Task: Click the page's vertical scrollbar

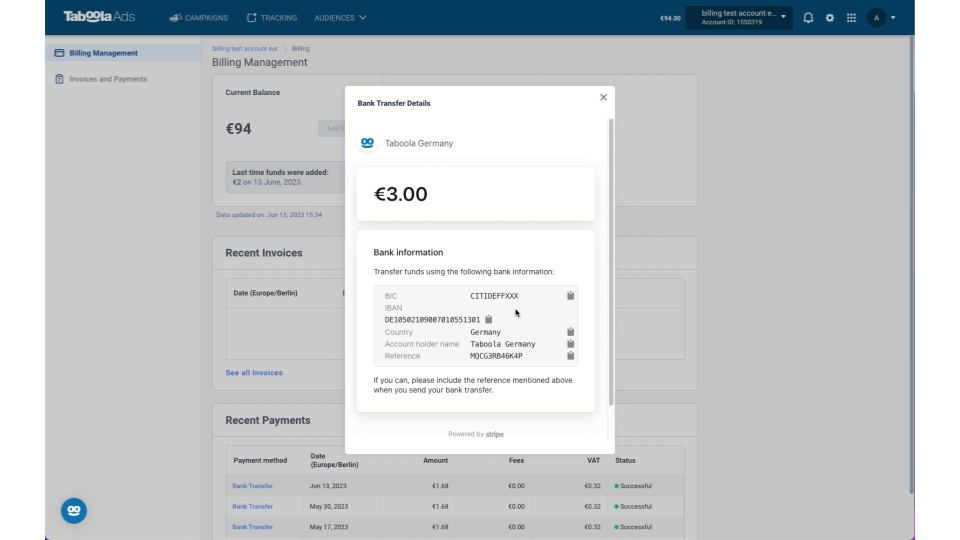Action: pos(911,263)
